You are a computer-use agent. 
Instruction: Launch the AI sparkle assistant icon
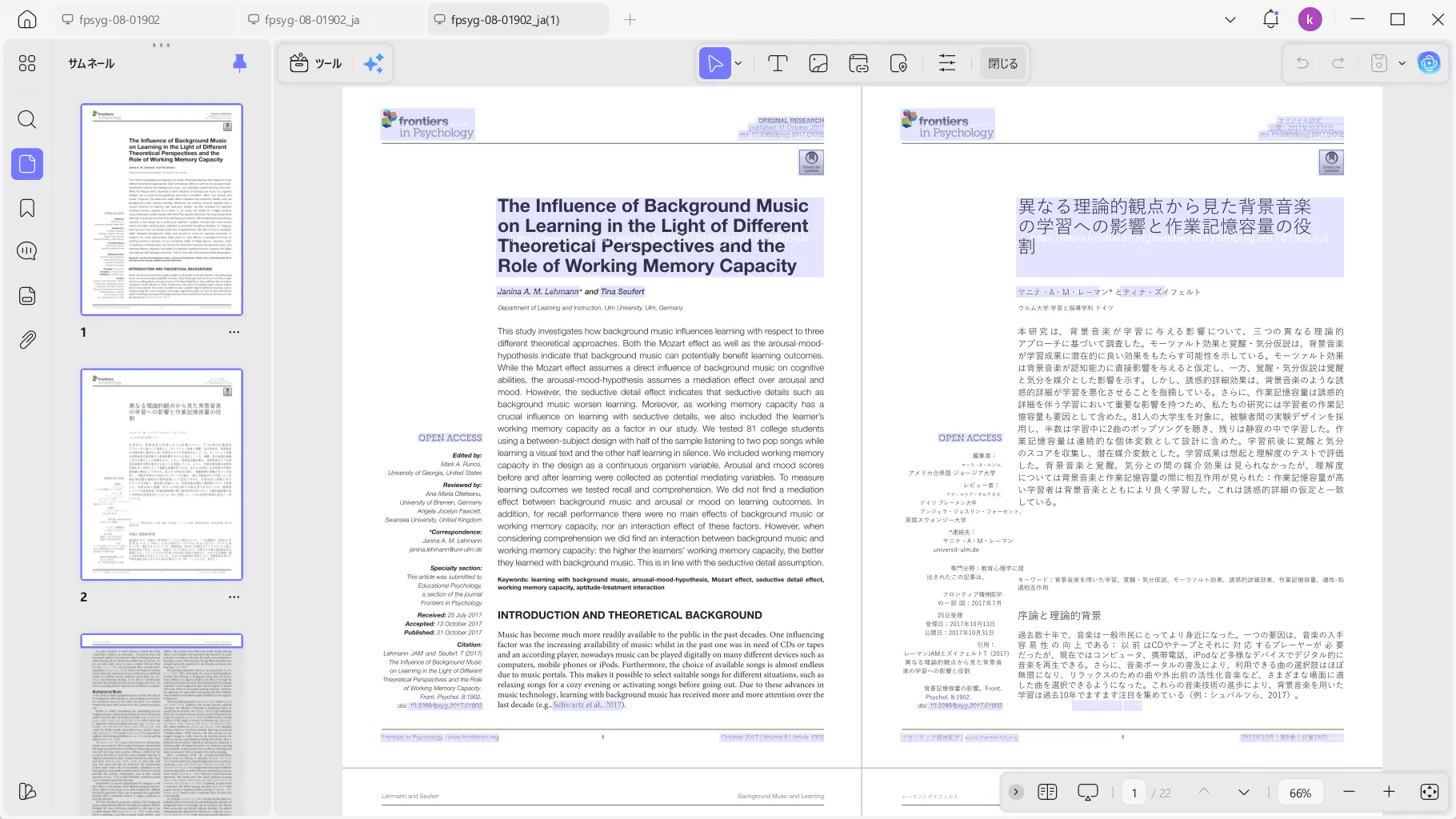coord(374,63)
